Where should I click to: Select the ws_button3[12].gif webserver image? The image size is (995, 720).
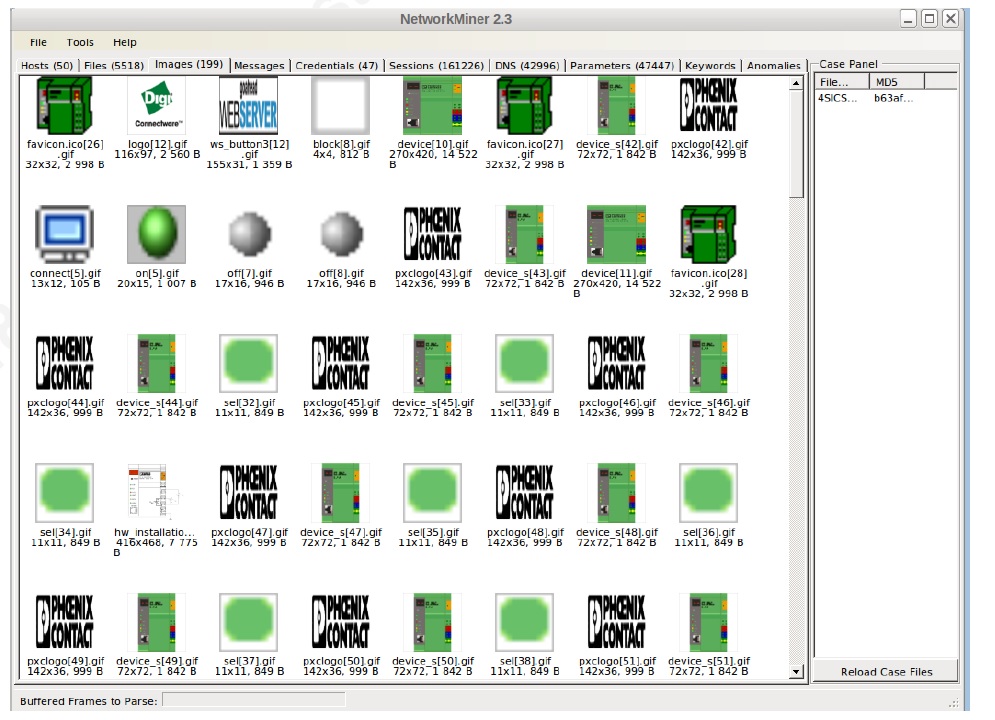coord(249,105)
